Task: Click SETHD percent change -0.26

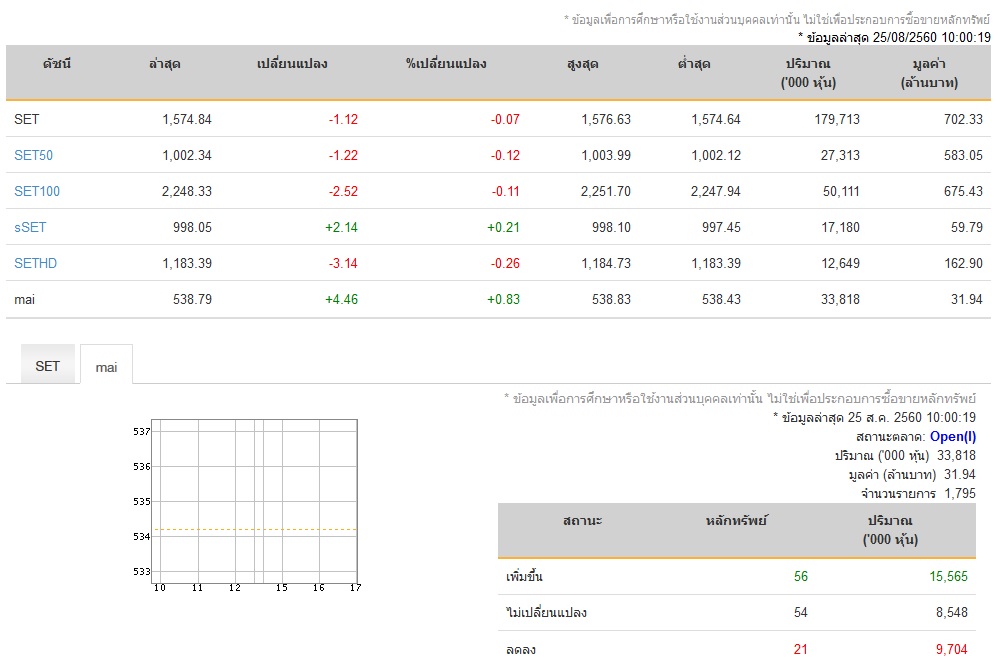Action: tap(505, 263)
